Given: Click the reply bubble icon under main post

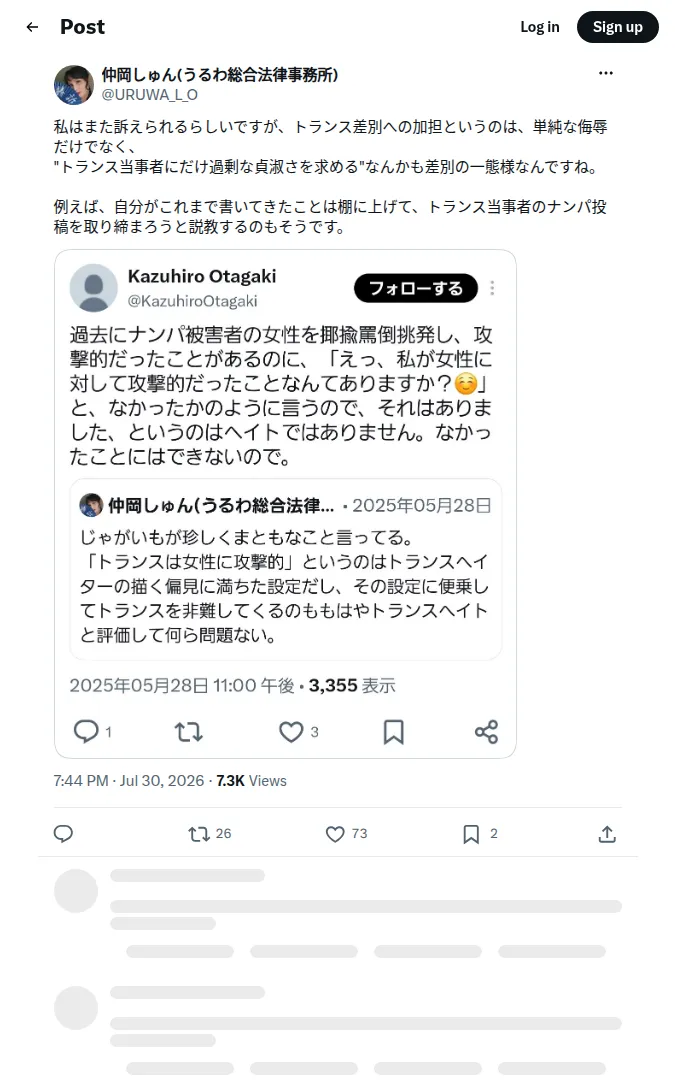Looking at the screenshot, I should click(x=63, y=834).
